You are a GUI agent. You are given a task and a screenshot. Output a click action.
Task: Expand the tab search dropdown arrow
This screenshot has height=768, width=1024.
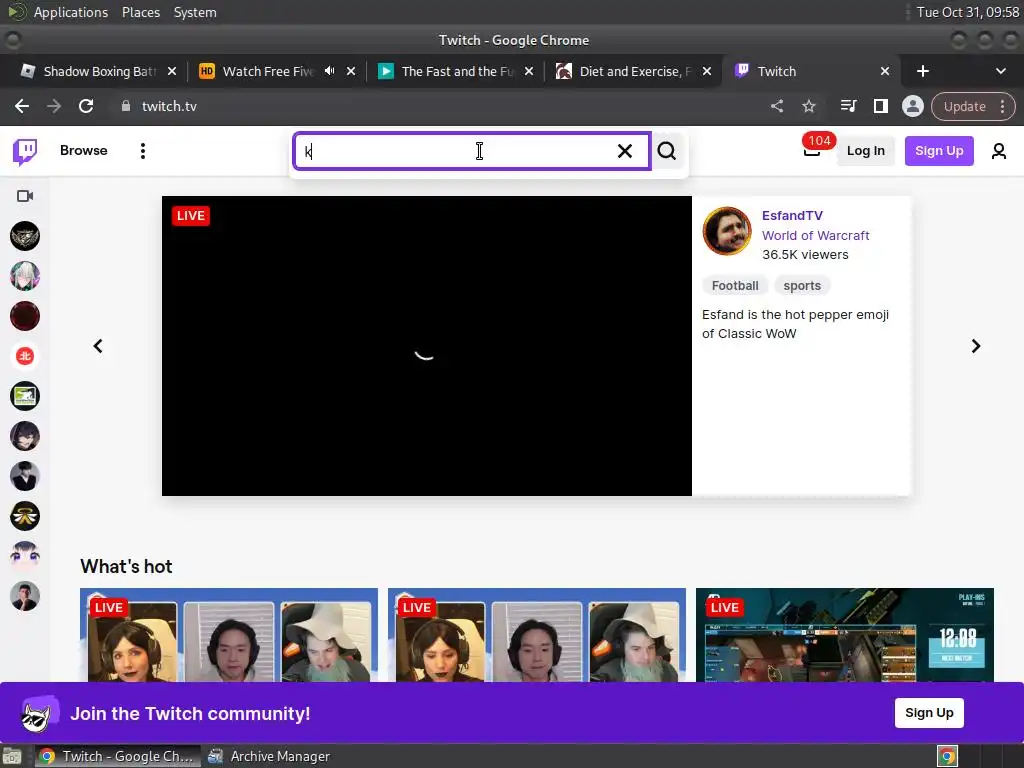click(x=1000, y=71)
